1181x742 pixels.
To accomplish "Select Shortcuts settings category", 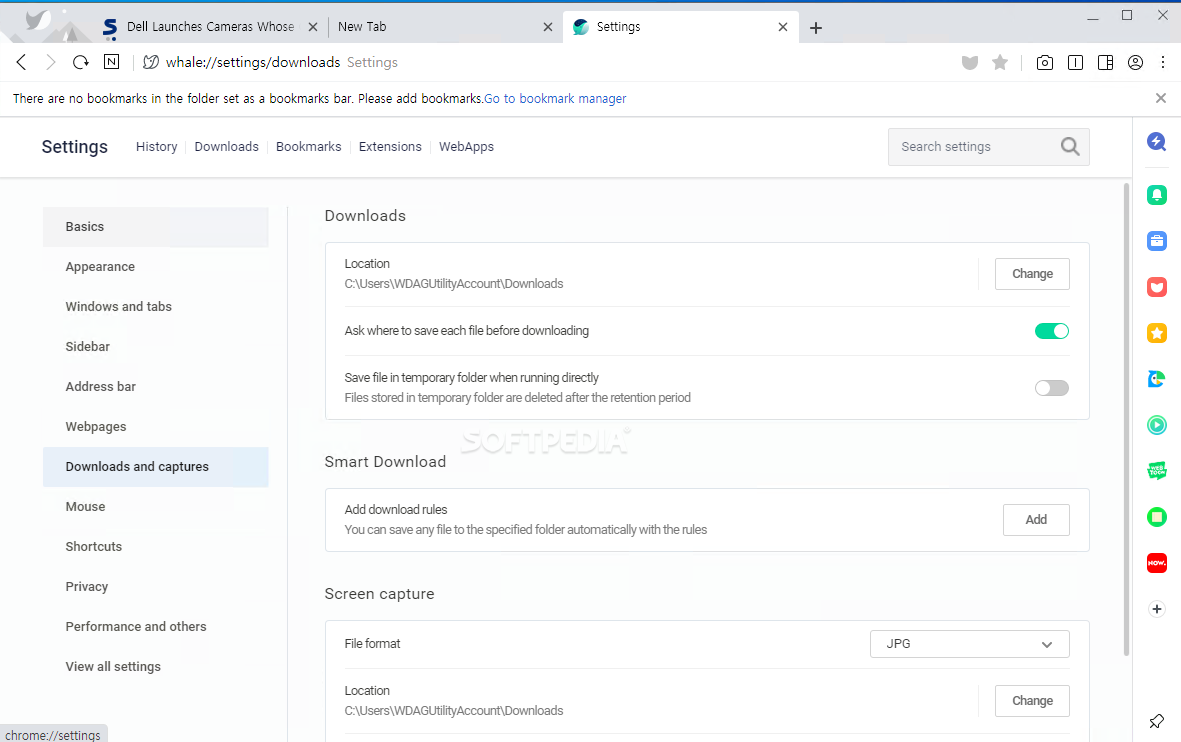I will click(156, 547).
